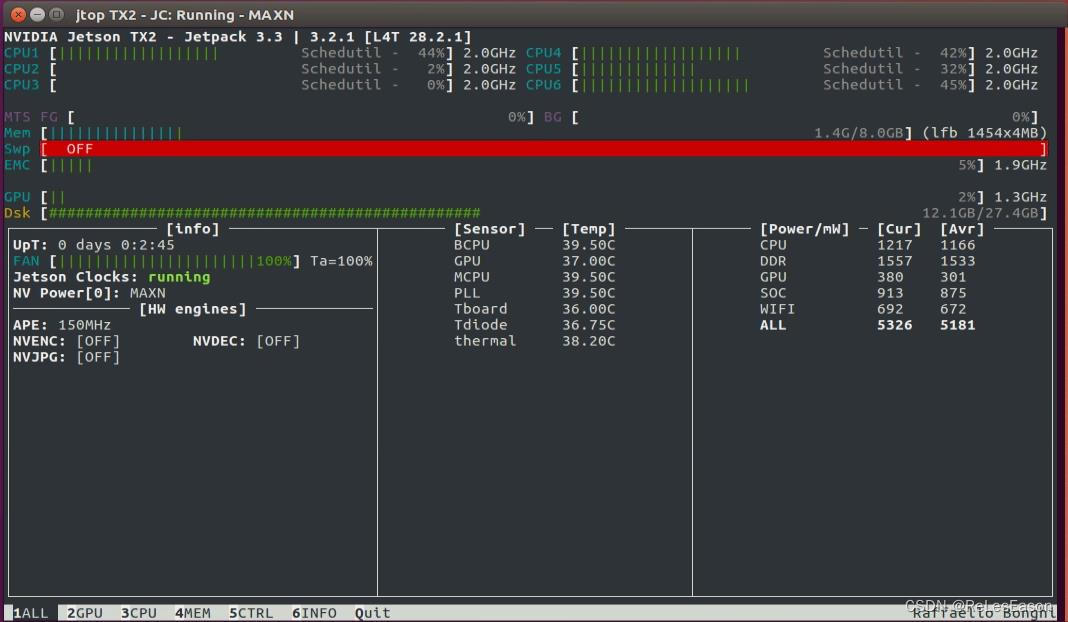Click the PLL temperature '39.50C'
This screenshot has height=622, width=1068.
point(588,293)
